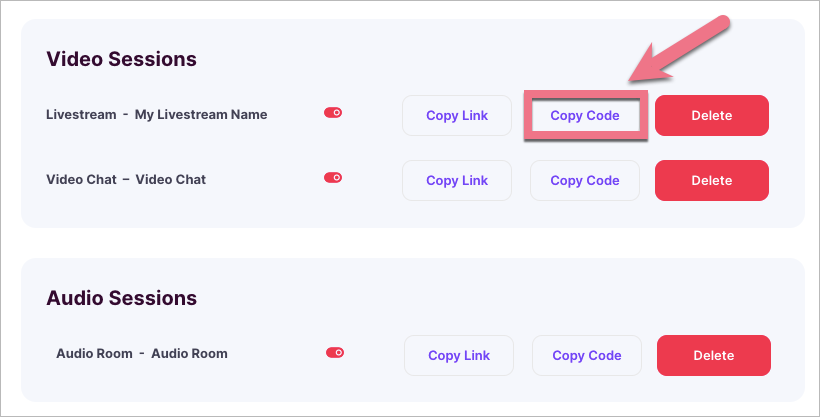The width and height of the screenshot is (820, 417).
Task: Delete the Livestream session
Action: [x=711, y=116]
